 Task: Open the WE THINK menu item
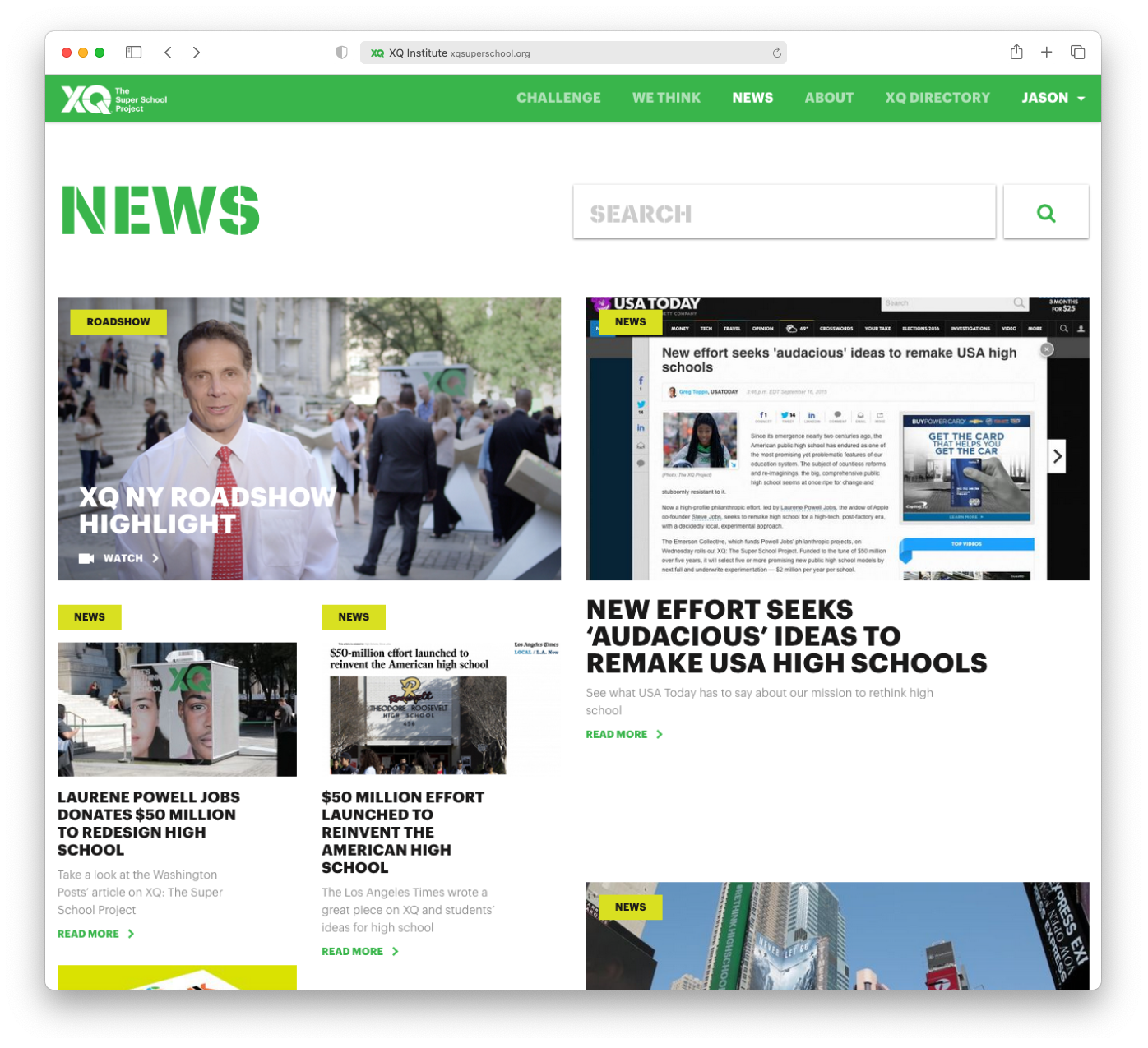click(666, 98)
